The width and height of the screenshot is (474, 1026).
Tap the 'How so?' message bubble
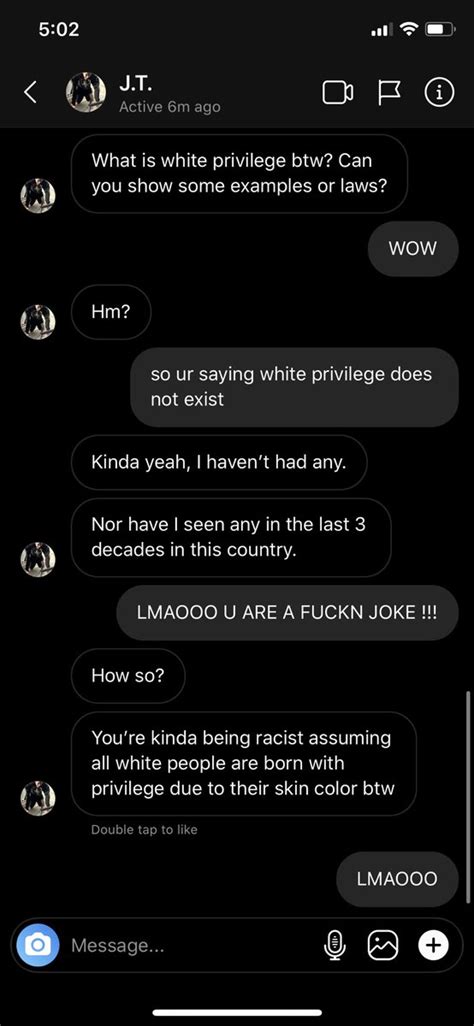coord(128,676)
